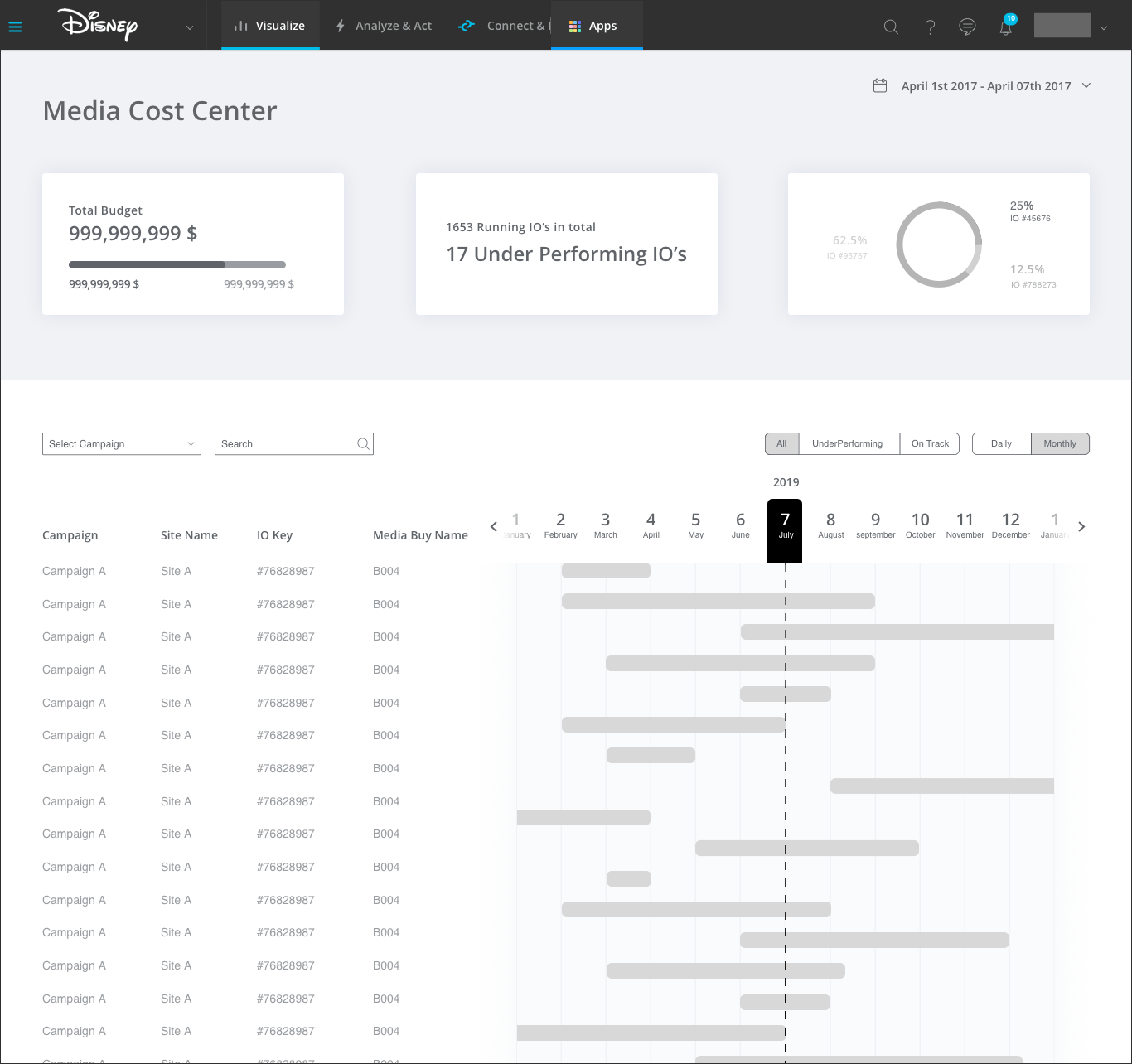Expand the Select Campaign dropdown
This screenshot has height=1064, width=1132.
pyautogui.click(x=122, y=444)
